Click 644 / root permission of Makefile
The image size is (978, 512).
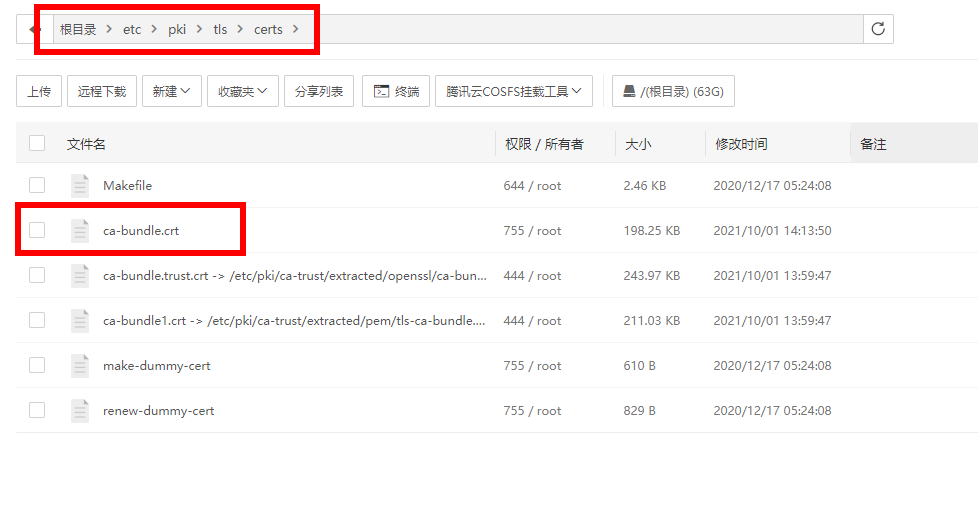533,185
